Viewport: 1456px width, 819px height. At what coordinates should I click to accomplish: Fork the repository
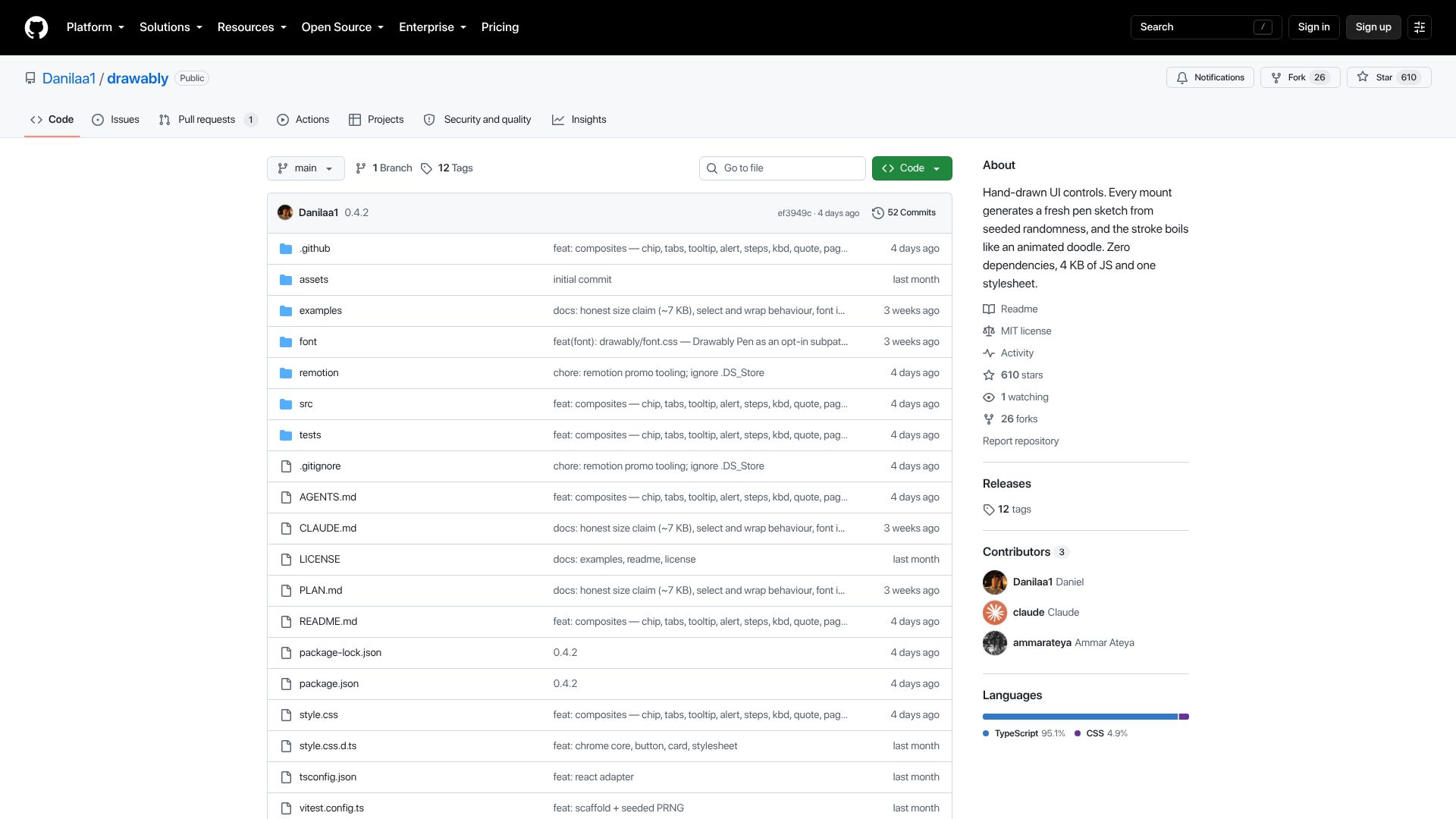1300,77
